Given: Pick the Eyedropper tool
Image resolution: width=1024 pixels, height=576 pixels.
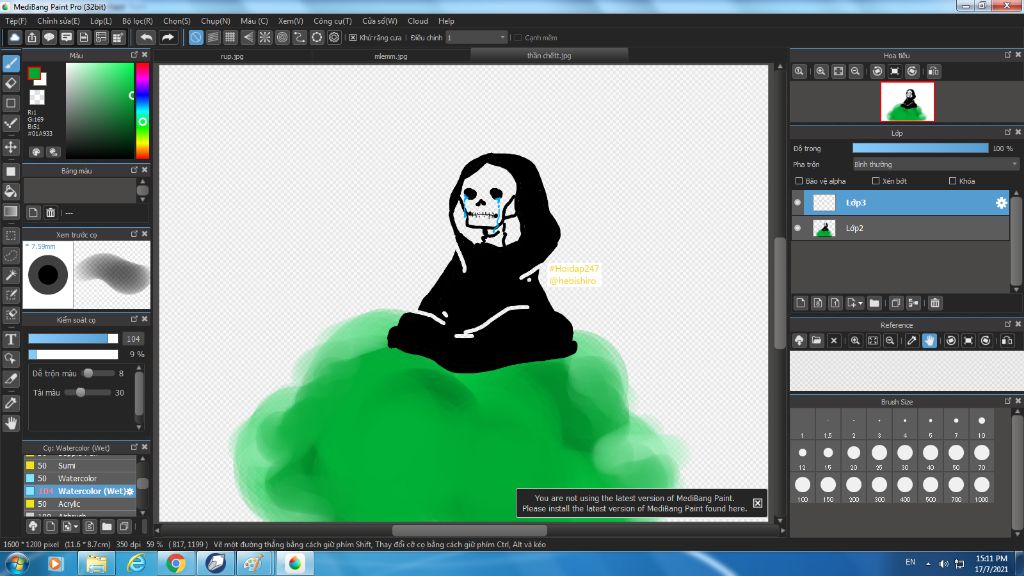Looking at the screenshot, I should pos(11,403).
